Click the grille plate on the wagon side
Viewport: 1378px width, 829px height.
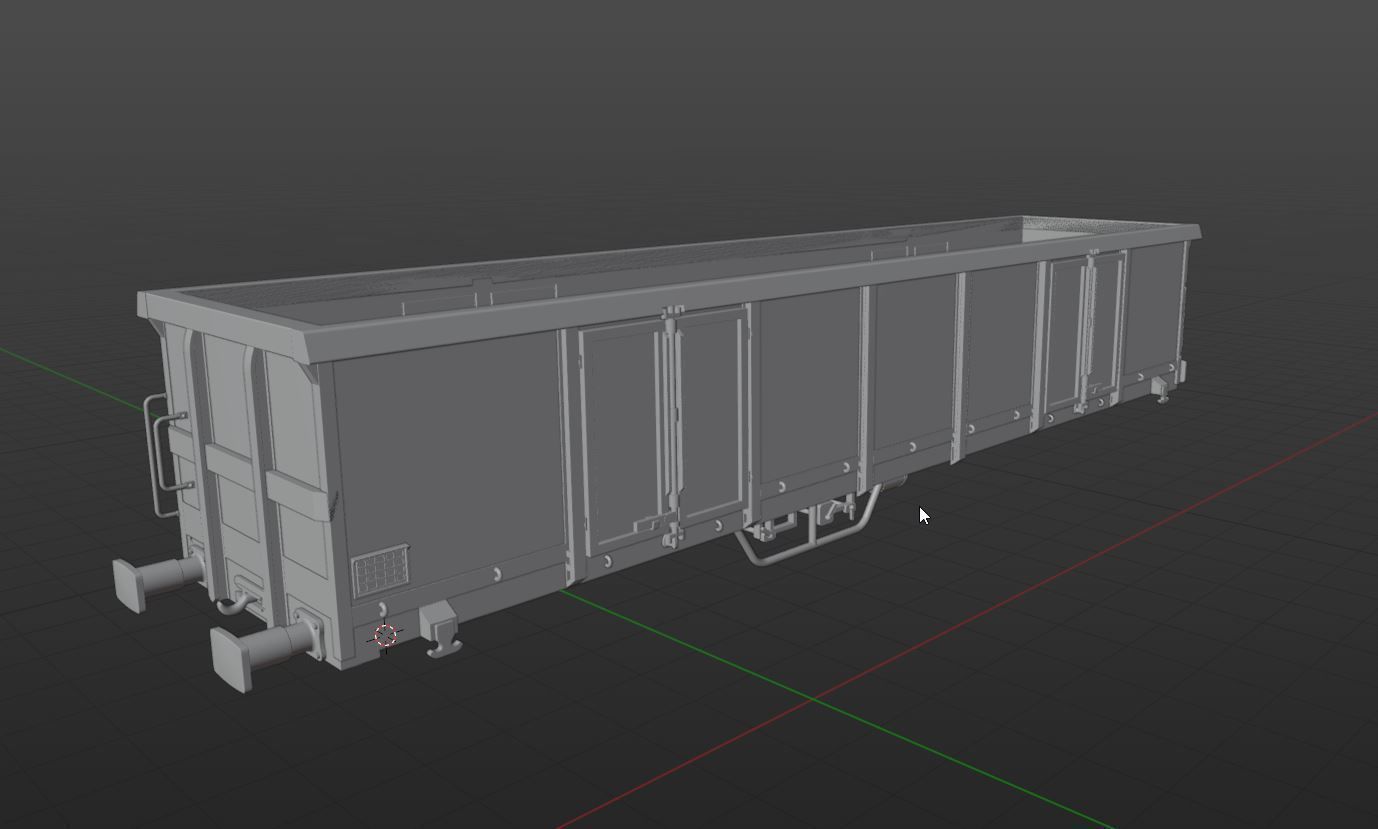click(x=380, y=571)
